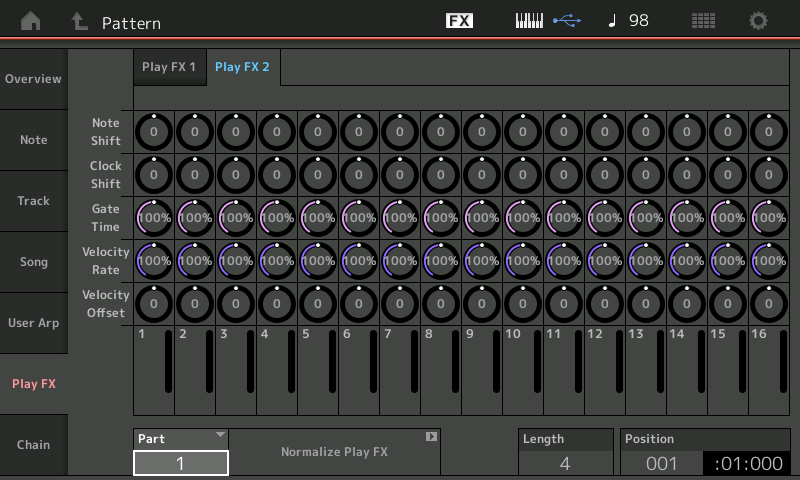Screen dimensions: 800x480
Task: Select Velocity Rate knob for track 3
Action: pyautogui.click(x=236, y=261)
